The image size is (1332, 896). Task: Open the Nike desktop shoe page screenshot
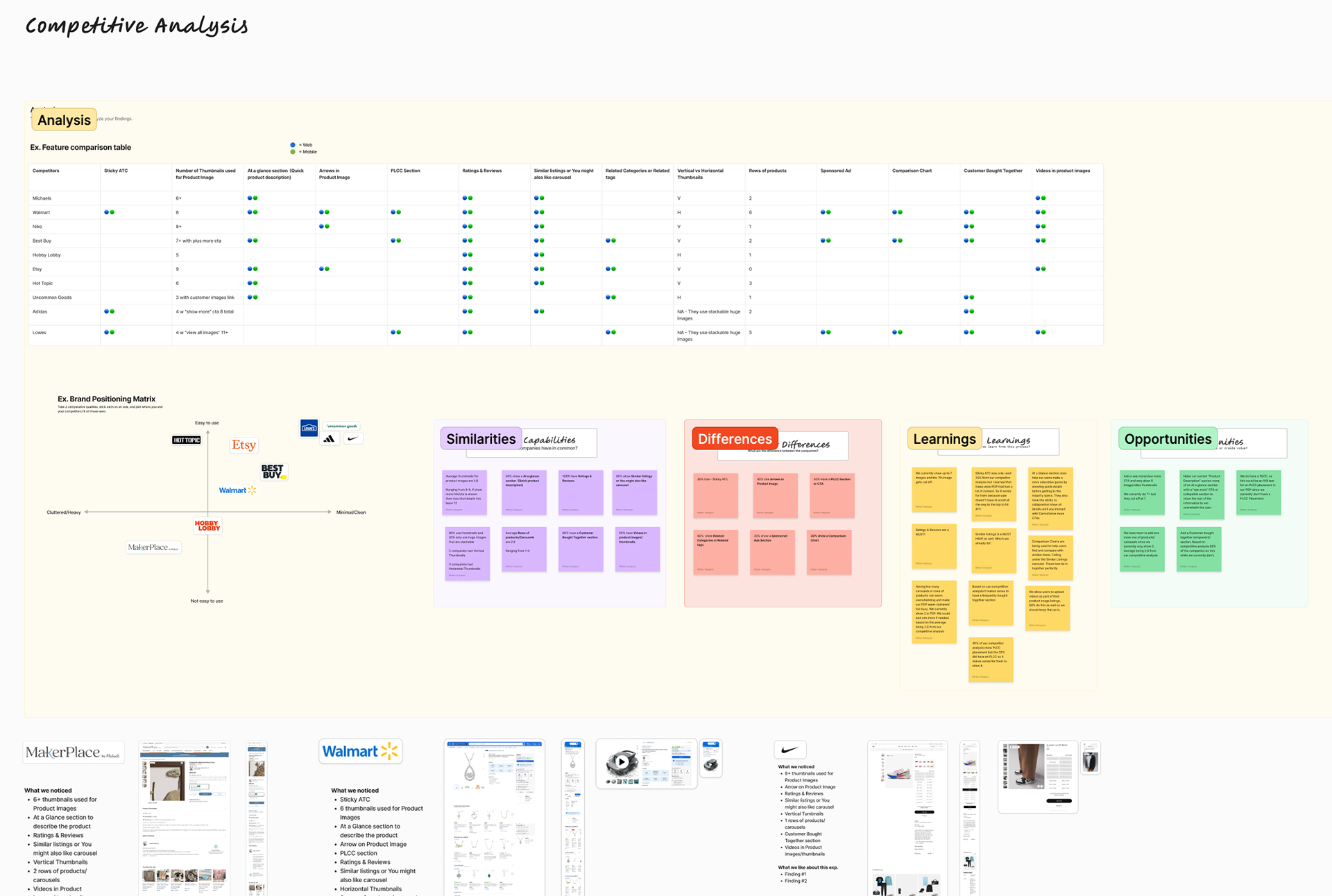(x=907, y=818)
